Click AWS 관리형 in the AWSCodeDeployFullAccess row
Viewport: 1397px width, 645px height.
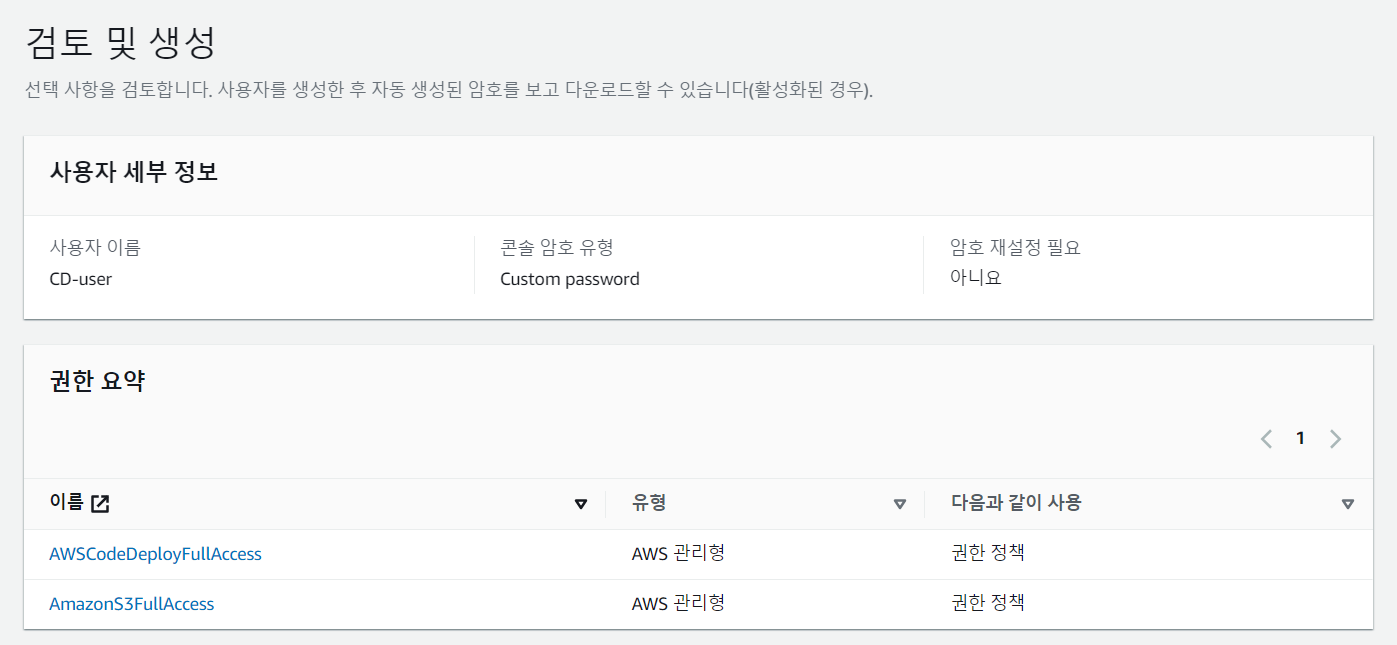pyautogui.click(x=678, y=553)
